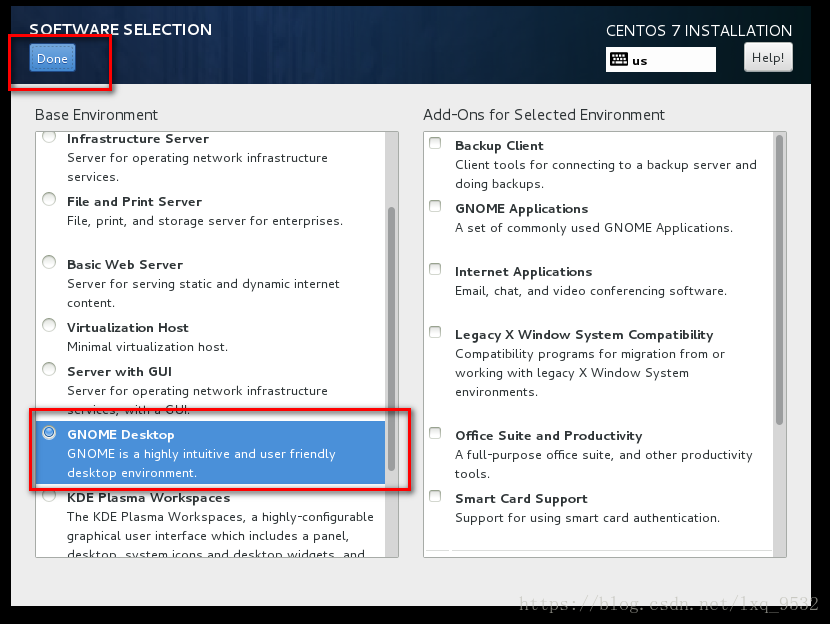This screenshot has width=830, height=624.
Task: Click the 'Server with GUI' title text
Action: (x=120, y=372)
